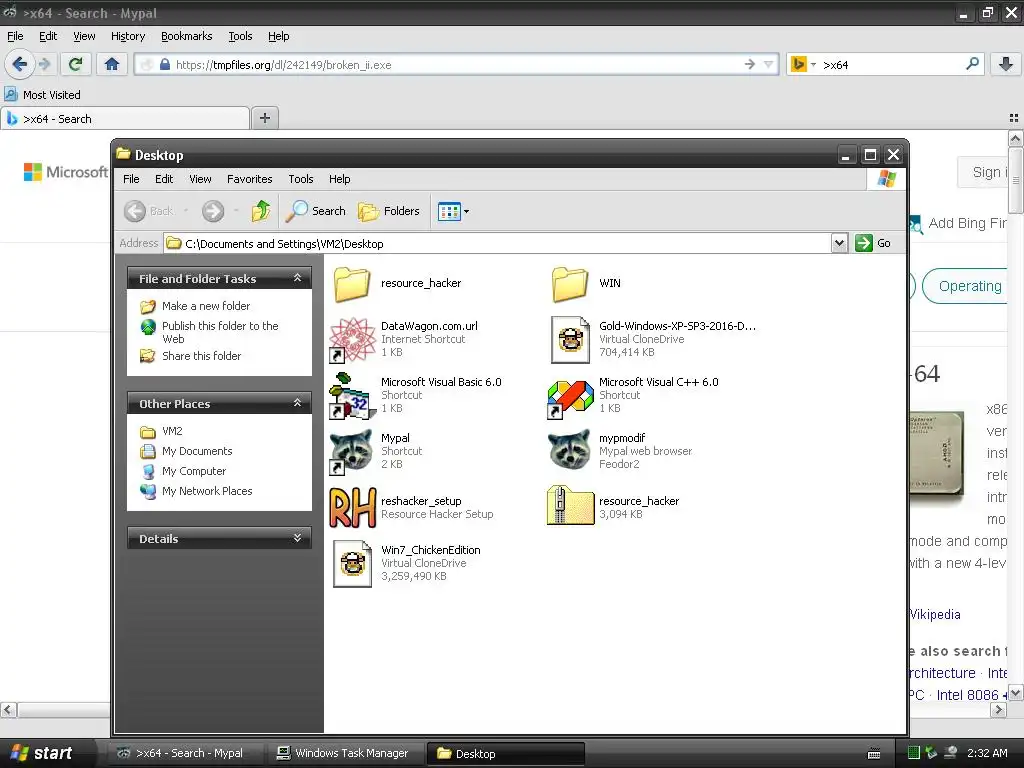The height and width of the screenshot is (768, 1024).
Task: Switch to the >x64 - Search tab
Action: click(x=124, y=119)
